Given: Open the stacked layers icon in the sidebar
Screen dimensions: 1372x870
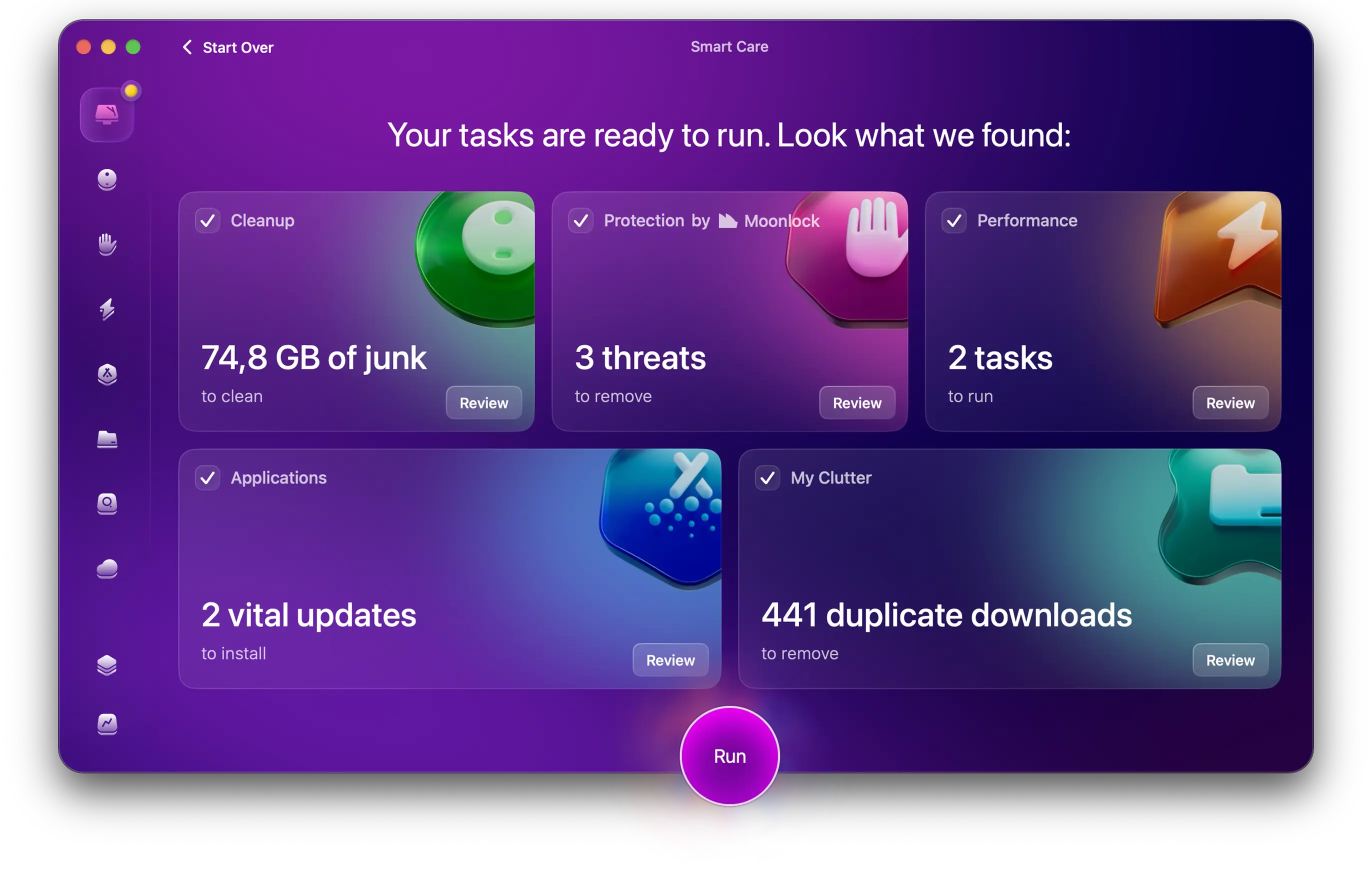Looking at the screenshot, I should 107,665.
